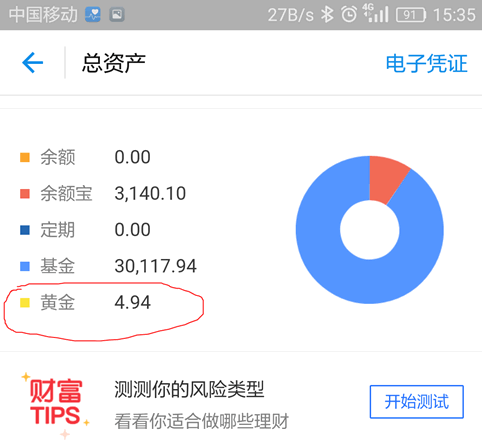Tap the battery indicator icon

(x=411, y=15)
